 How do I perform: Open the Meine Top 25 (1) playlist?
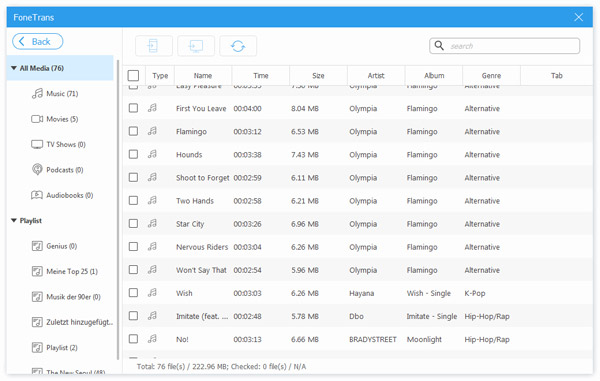[x=65, y=271]
